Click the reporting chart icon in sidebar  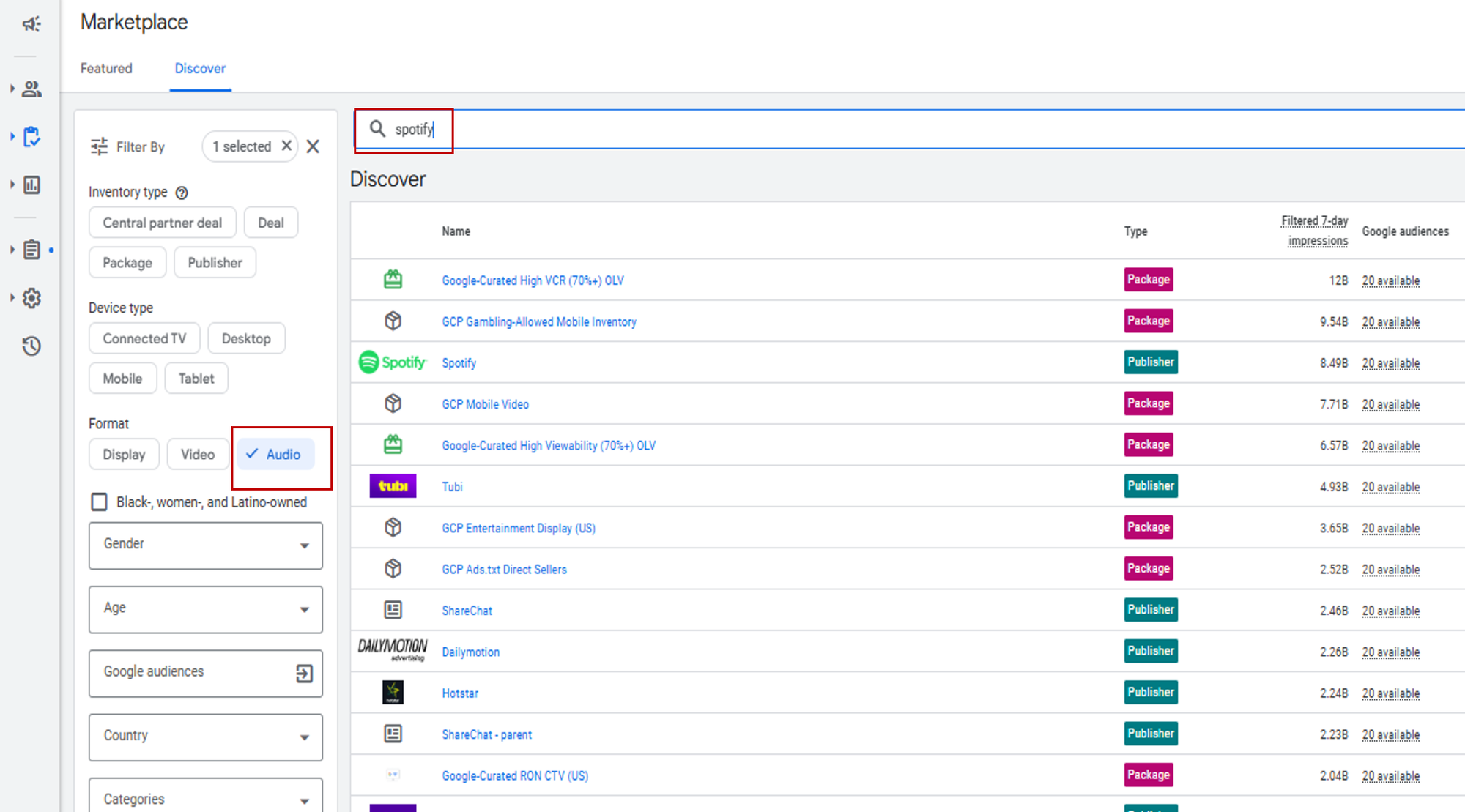pos(31,185)
